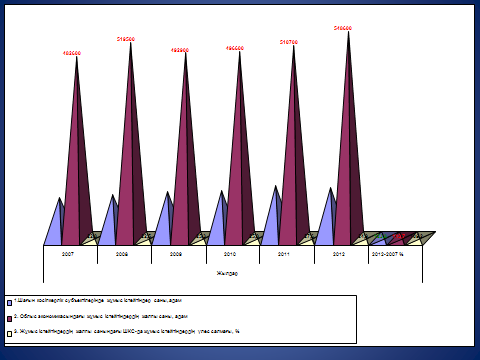480x360 pixels.
Task: Click the 2007 category axis label
Action: 68,254
